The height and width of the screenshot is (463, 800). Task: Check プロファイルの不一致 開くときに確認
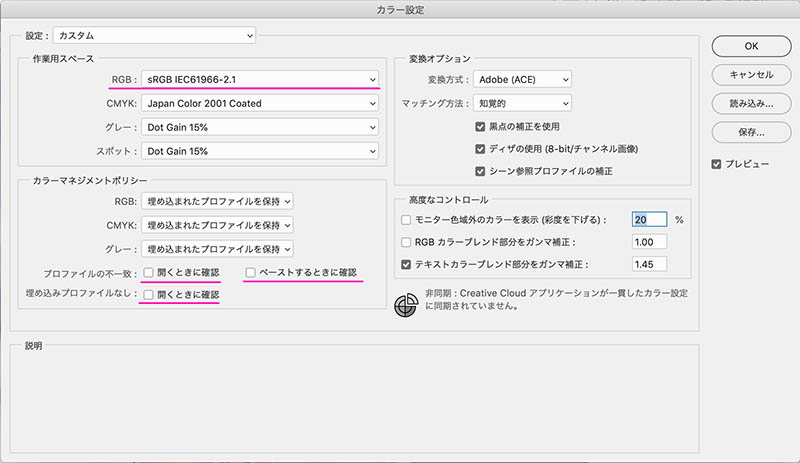coord(148,273)
